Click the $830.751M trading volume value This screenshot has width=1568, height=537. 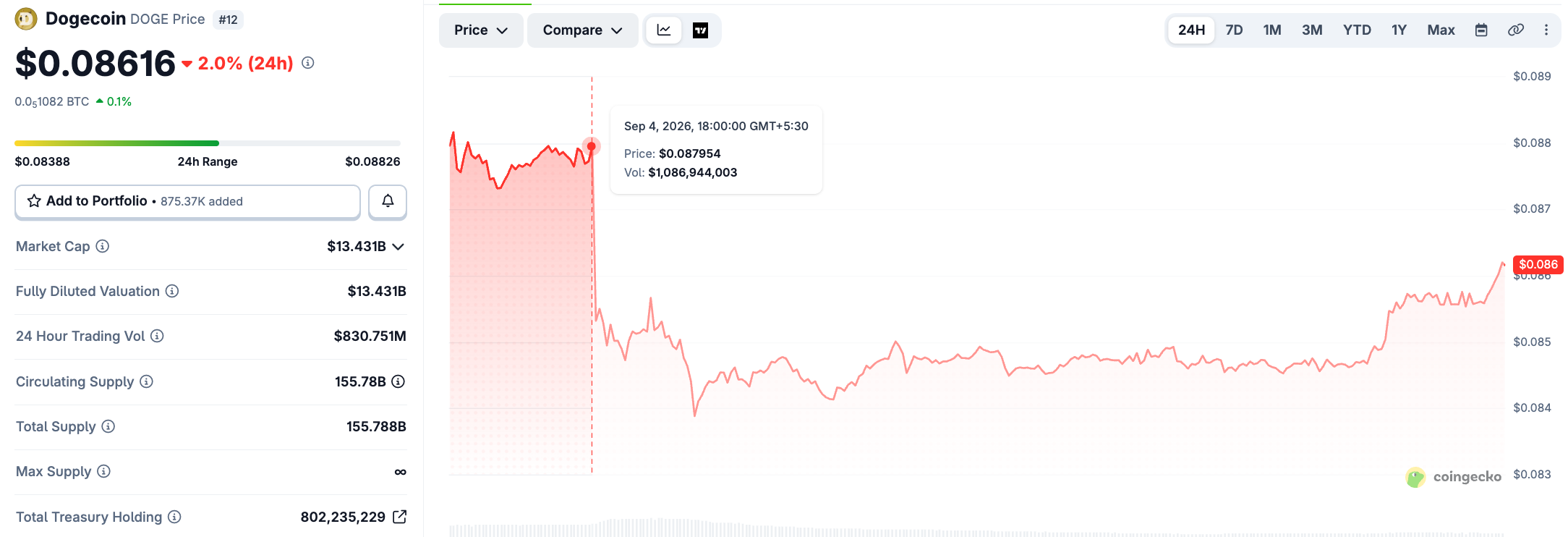pos(370,336)
